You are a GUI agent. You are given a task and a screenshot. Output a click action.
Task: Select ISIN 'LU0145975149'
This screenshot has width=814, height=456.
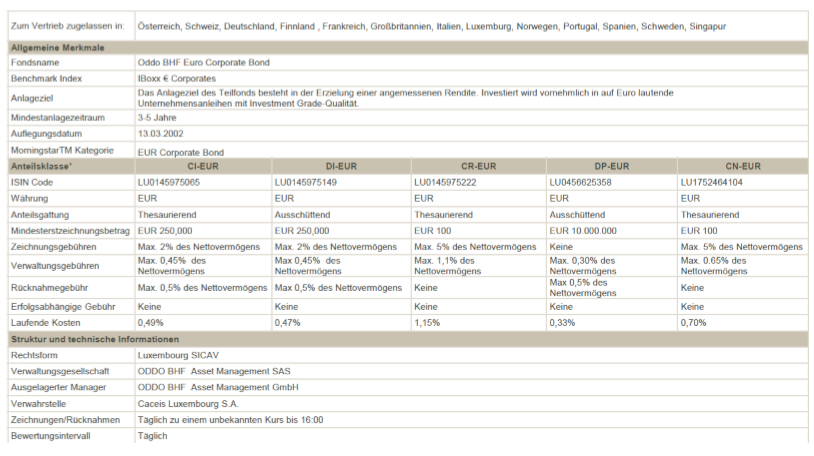(x=306, y=182)
